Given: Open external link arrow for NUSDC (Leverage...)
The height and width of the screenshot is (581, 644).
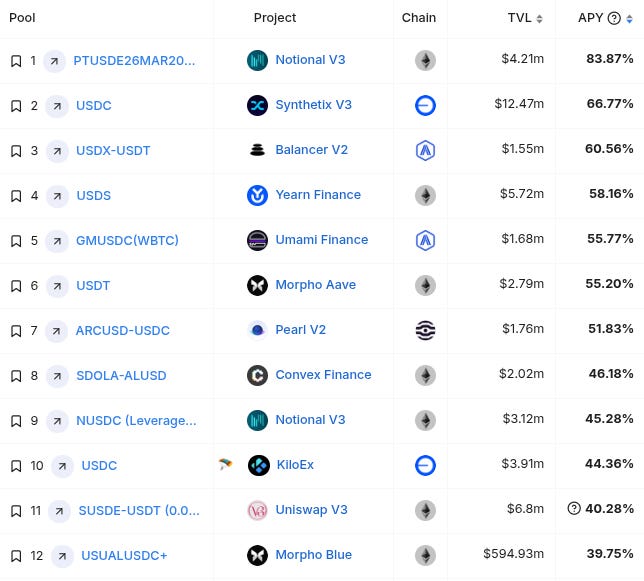Looking at the screenshot, I should pos(57,421).
